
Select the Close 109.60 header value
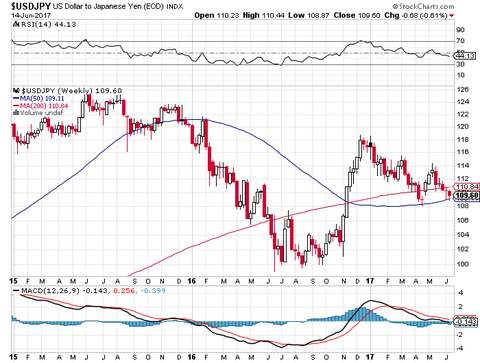pyautogui.click(x=357, y=15)
